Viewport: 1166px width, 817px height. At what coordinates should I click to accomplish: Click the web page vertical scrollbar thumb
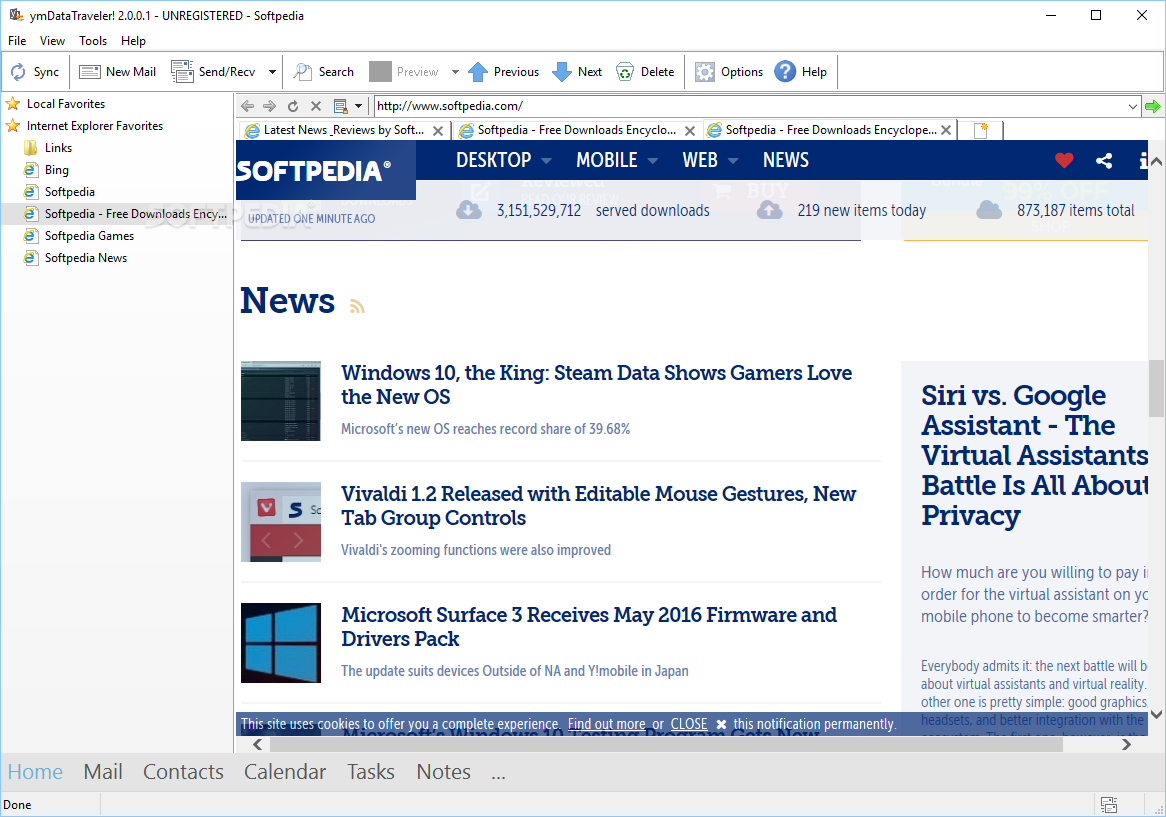coord(1156,388)
